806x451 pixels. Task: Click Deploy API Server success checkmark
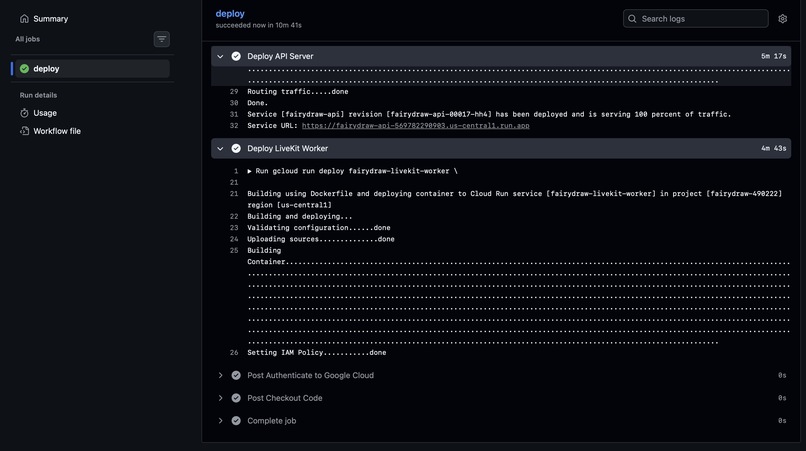click(236, 56)
